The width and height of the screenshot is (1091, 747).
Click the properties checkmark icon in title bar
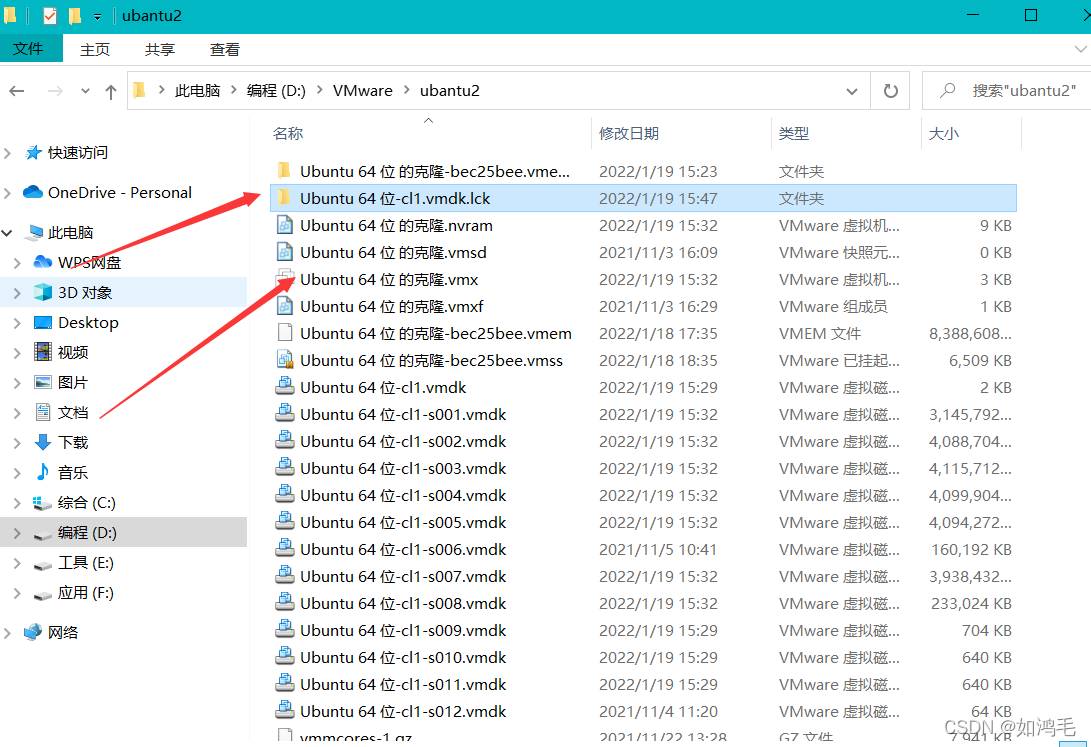pos(50,15)
